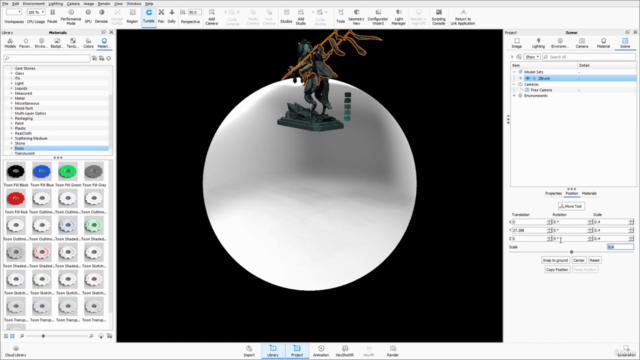Expand the Environments tree node
This screenshot has height=360, width=640.
(514, 96)
